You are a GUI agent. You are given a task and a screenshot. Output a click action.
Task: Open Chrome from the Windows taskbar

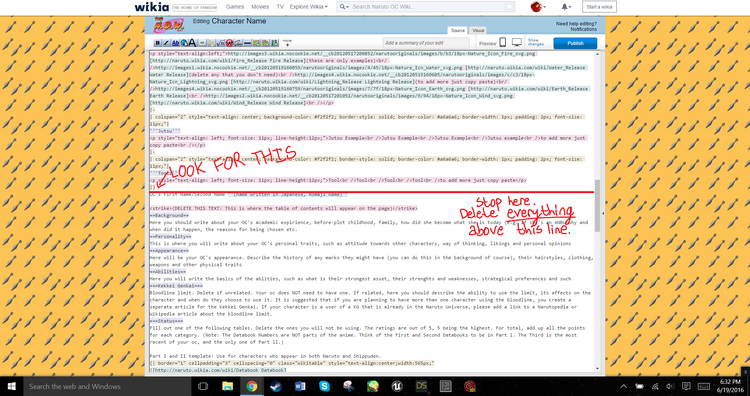pos(252,386)
